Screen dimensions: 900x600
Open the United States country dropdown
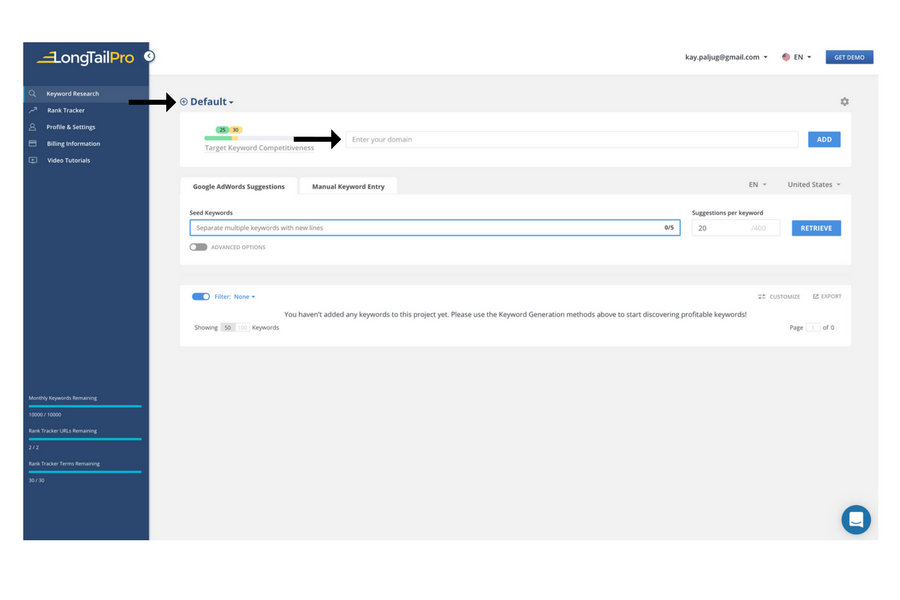(x=814, y=184)
